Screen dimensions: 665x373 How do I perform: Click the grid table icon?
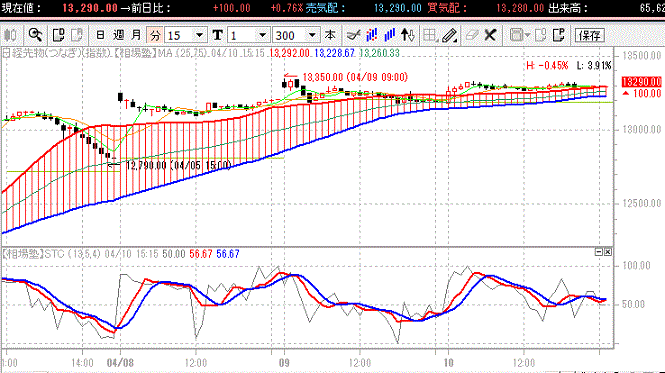[430, 35]
